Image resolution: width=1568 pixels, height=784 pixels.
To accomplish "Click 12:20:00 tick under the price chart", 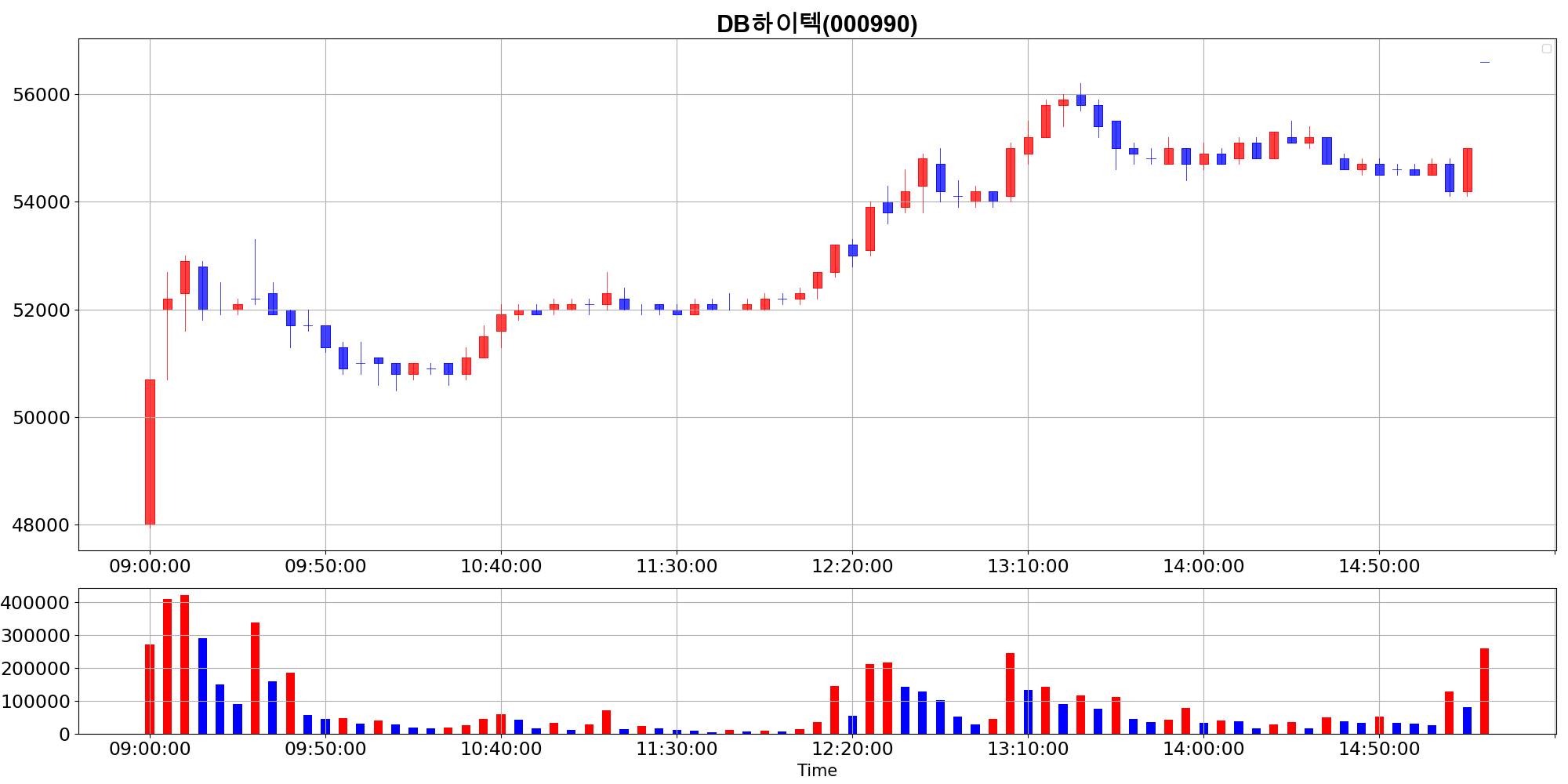I will tap(852, 566).
